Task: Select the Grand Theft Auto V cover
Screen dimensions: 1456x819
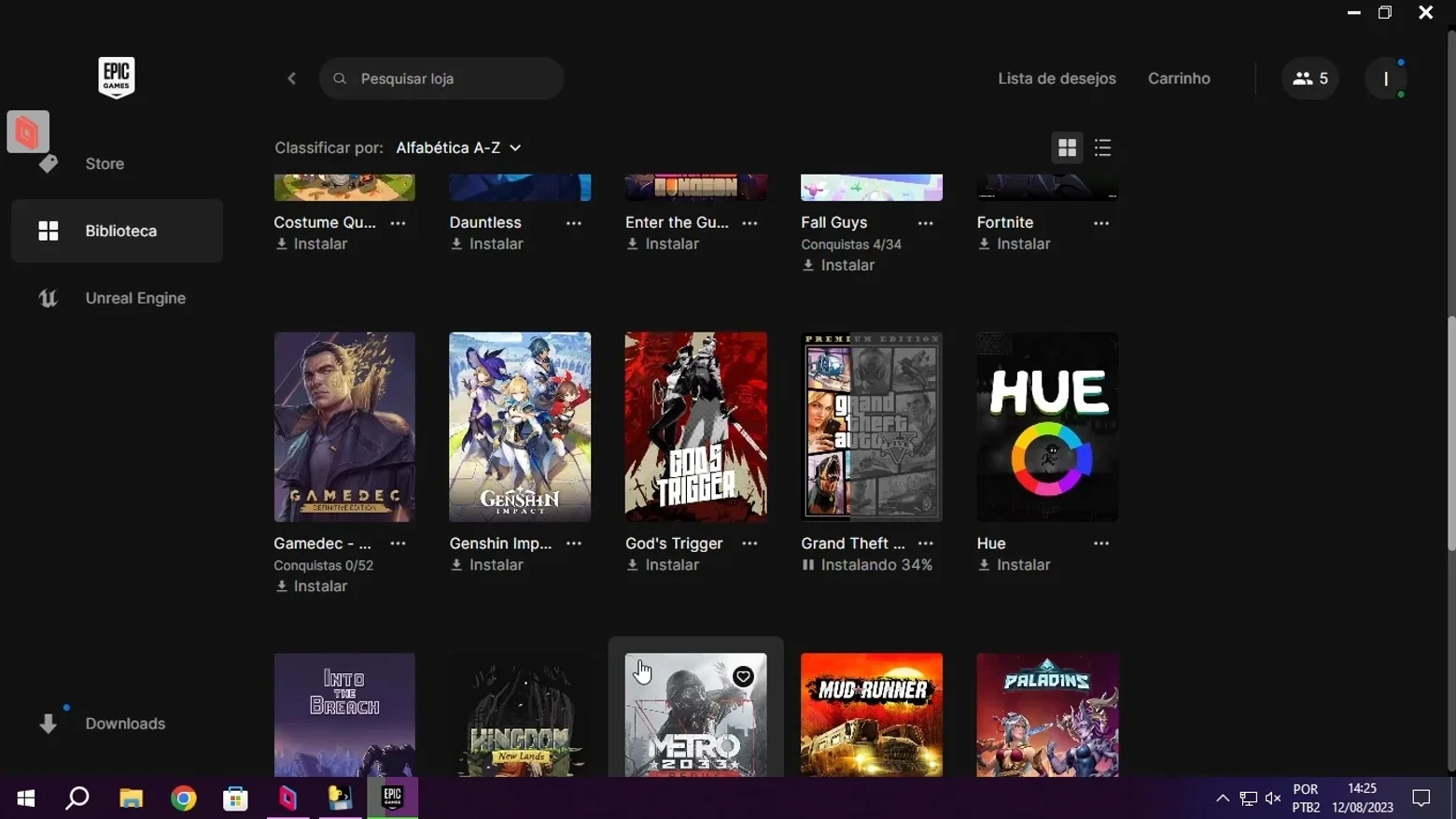Action: click(872, 427)
